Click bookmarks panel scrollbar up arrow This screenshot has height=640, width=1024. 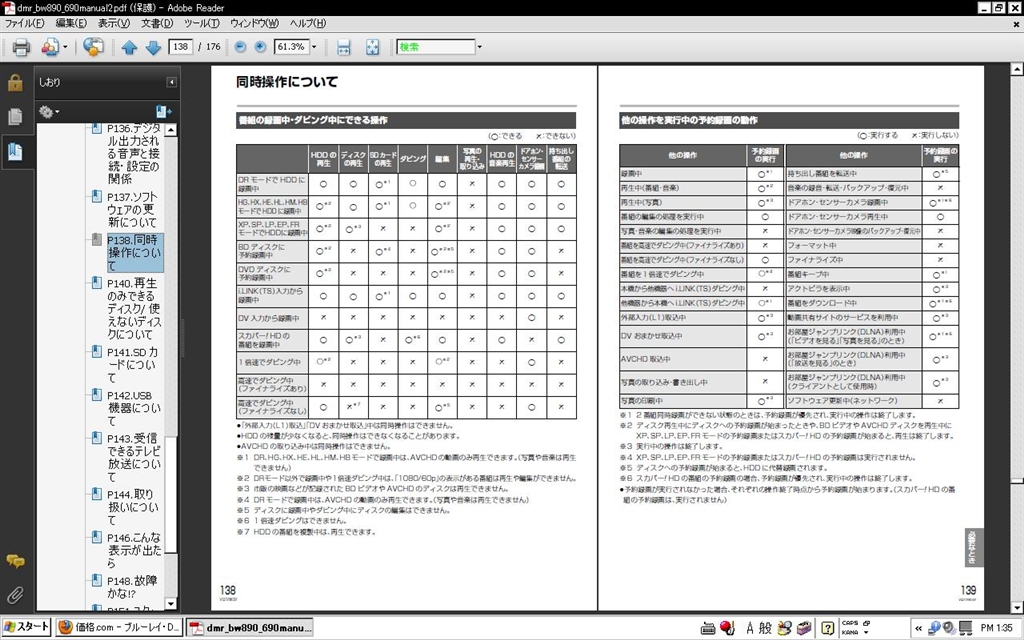[x=171, y=130]
